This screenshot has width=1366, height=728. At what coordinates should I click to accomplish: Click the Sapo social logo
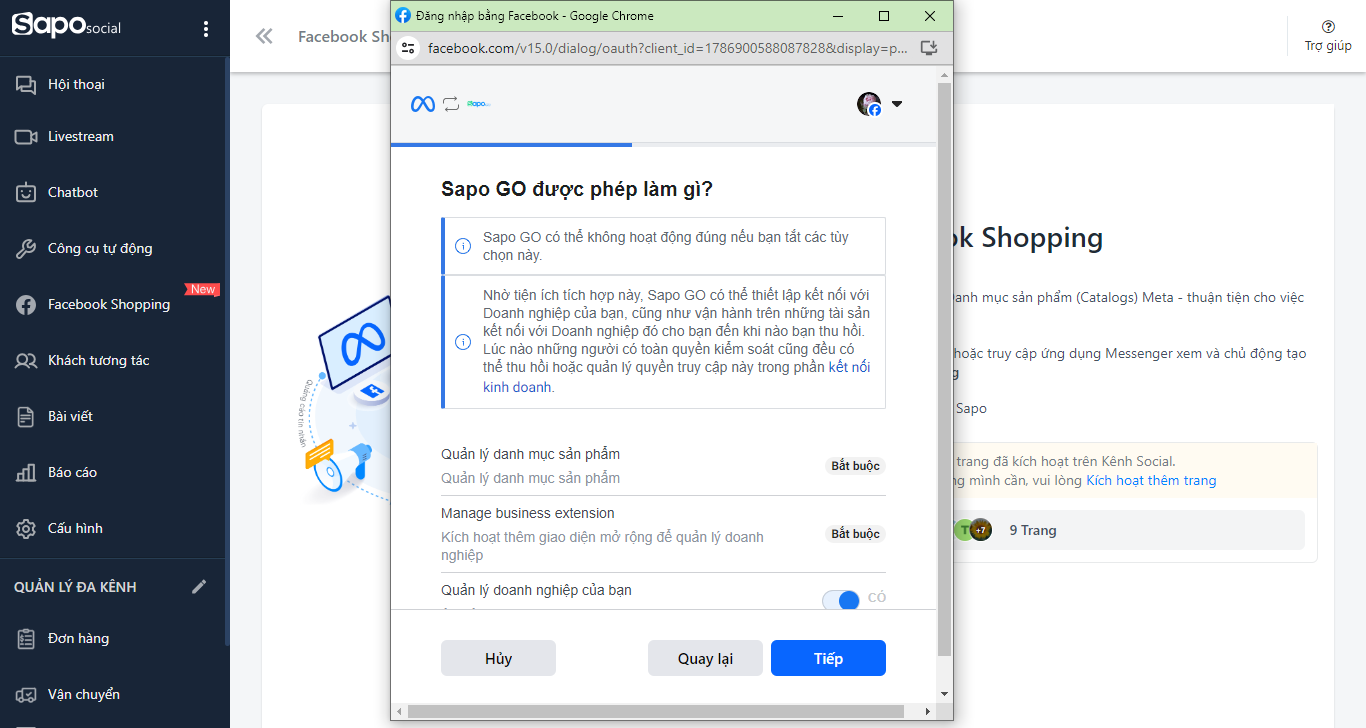[x=66, y=26]
